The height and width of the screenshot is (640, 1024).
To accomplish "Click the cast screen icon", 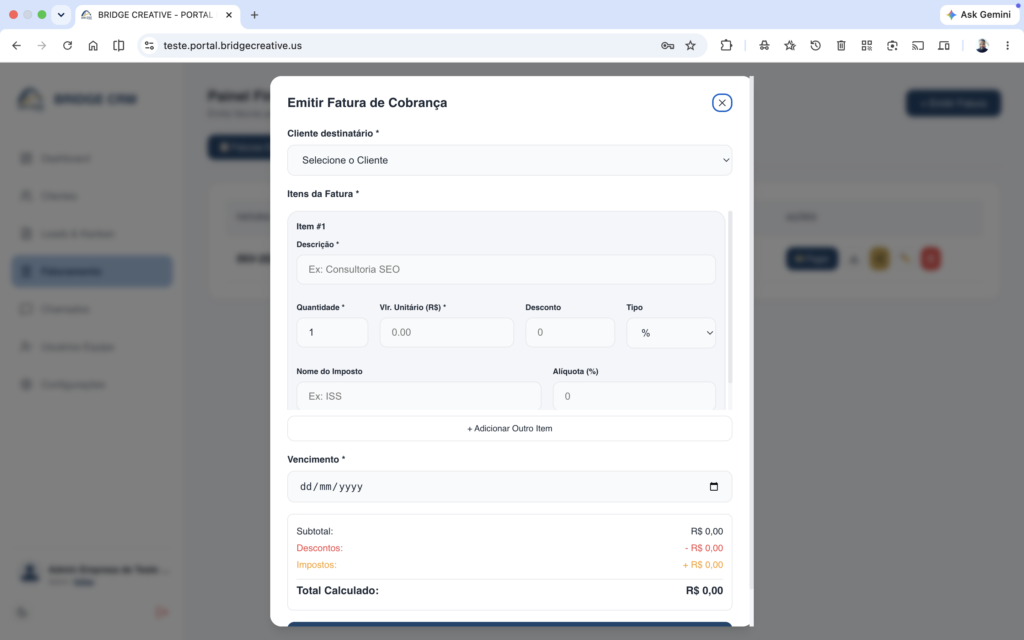I will (918, 46).
